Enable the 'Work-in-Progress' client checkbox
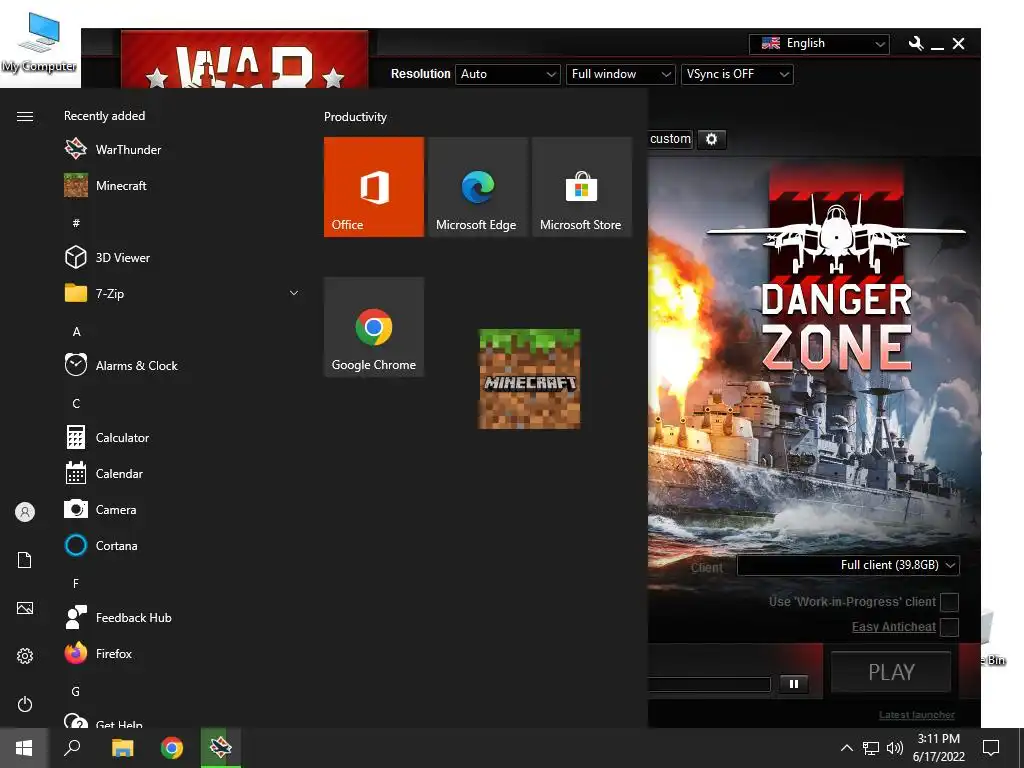 coord(950,601)
